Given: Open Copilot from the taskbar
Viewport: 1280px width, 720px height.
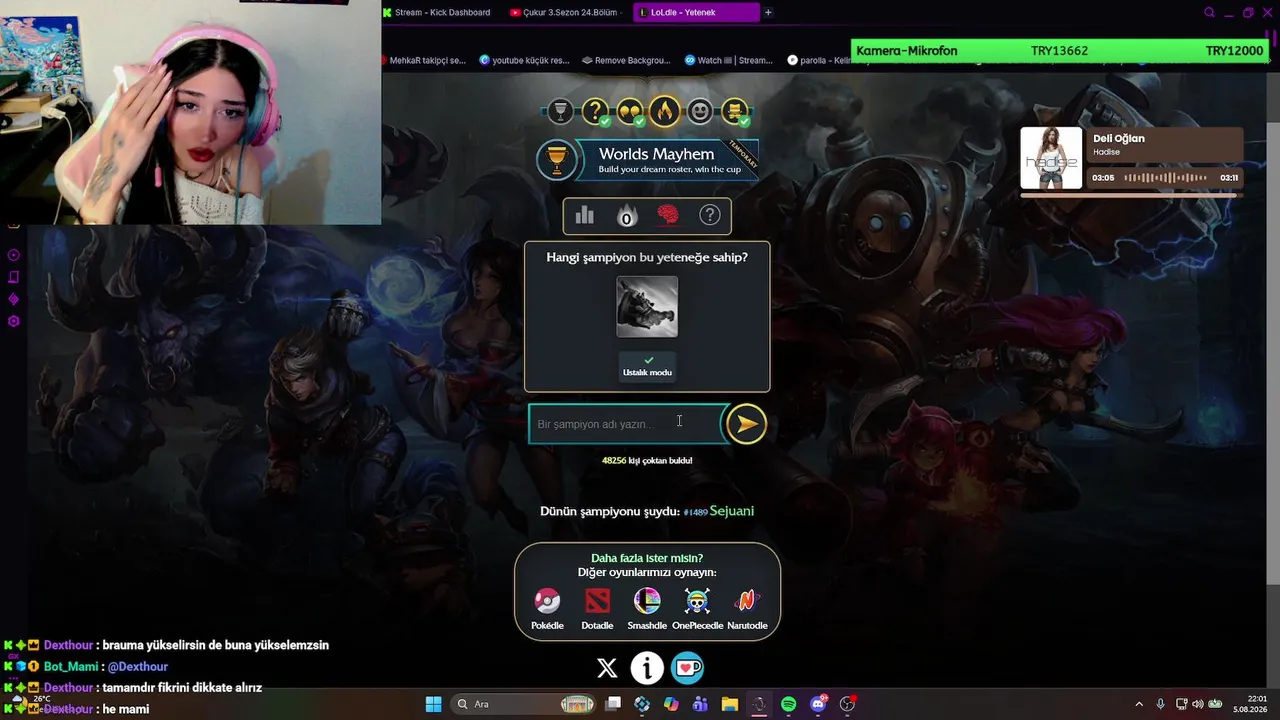Looking at the screenshot, I should pyautogui.click(x=671, y=704).
